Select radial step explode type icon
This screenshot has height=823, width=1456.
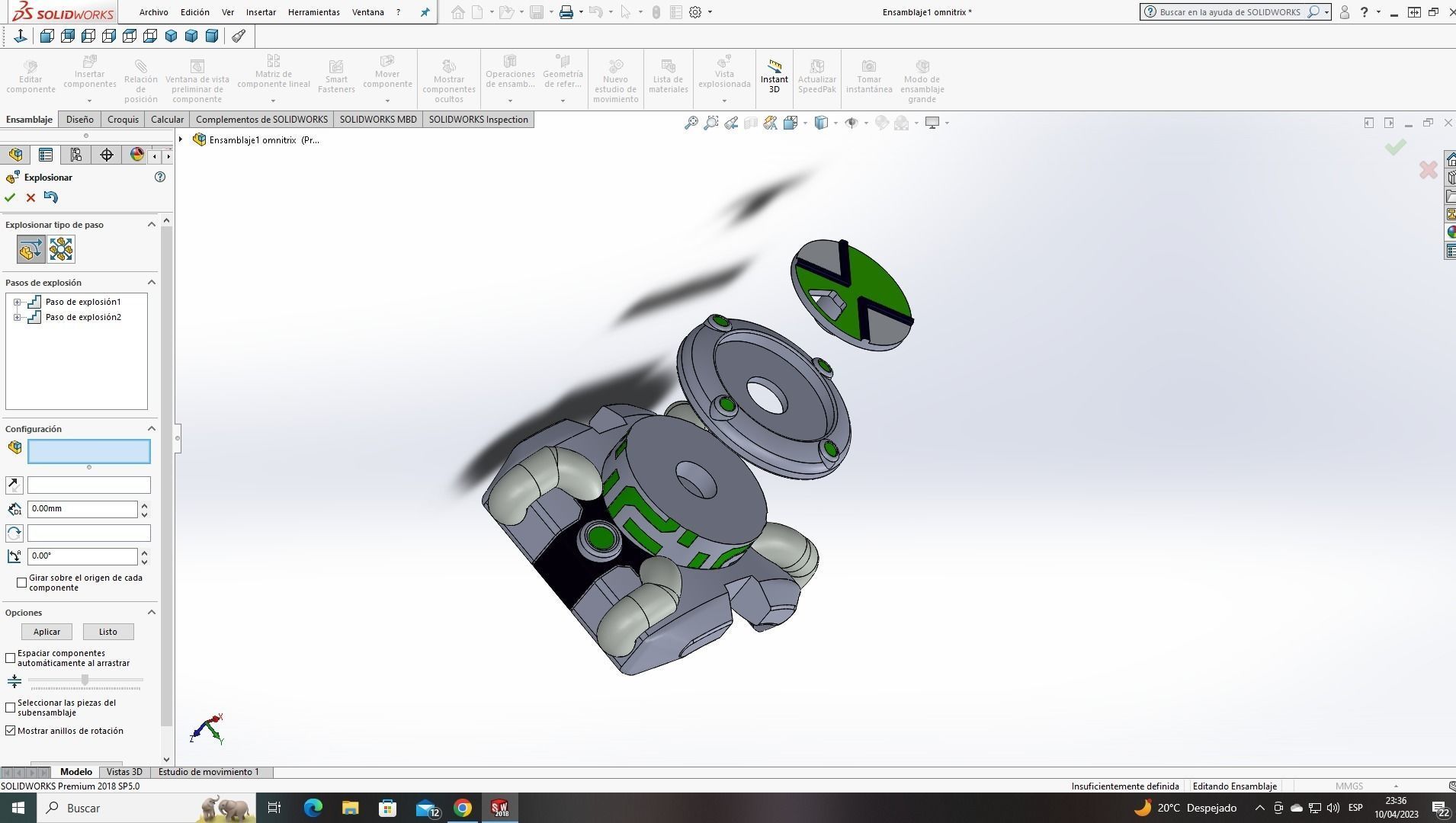(x=61, y=249)
